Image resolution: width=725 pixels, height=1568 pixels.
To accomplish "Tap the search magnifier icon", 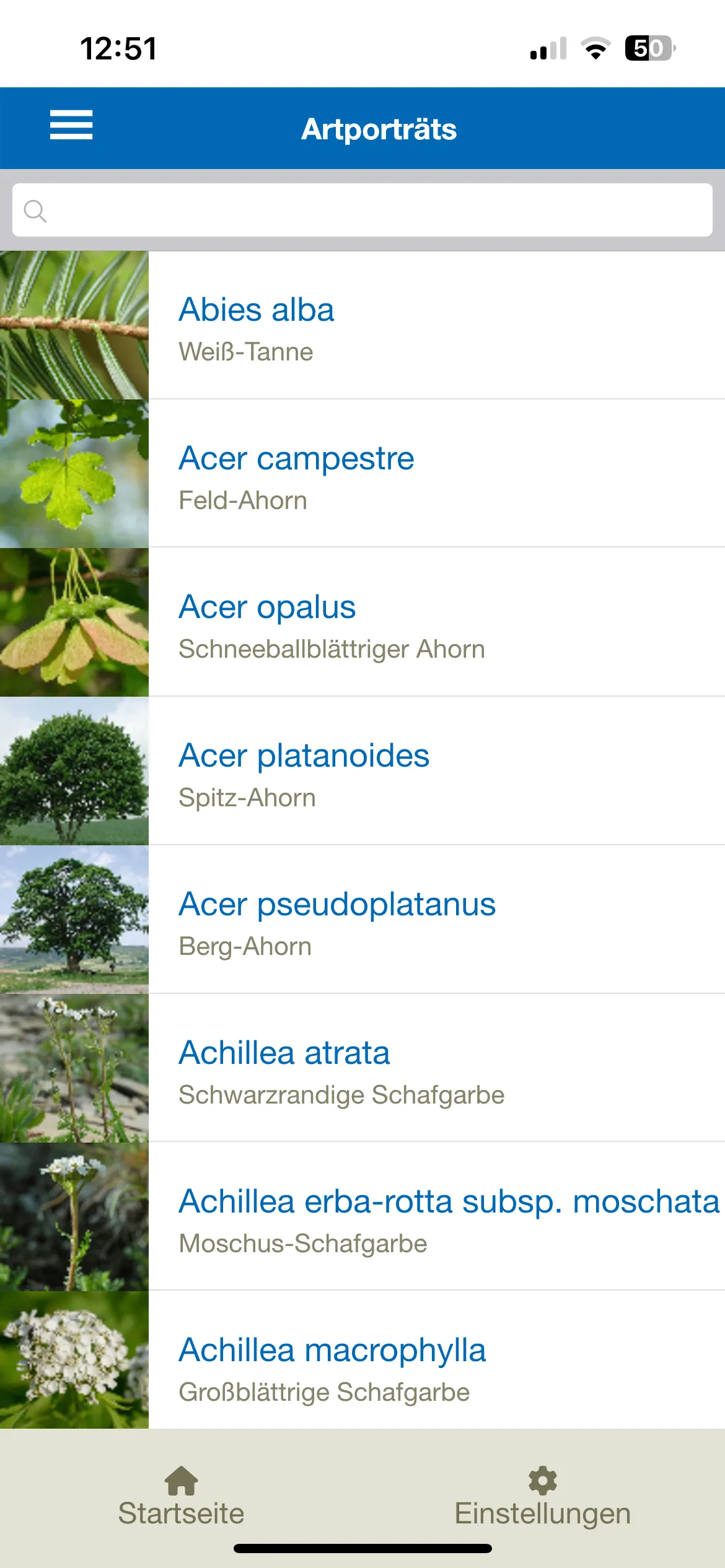I will tap(35, 211).
